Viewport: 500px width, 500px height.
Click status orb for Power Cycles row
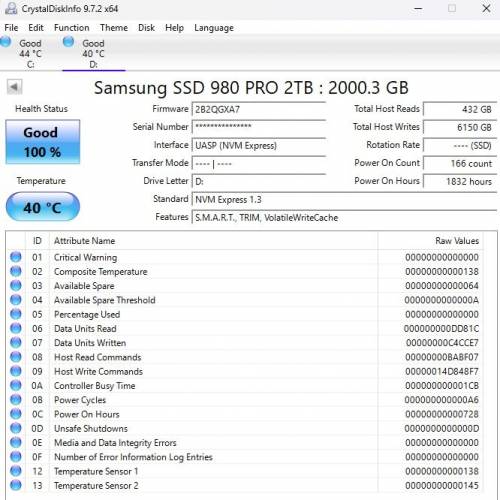16,400
